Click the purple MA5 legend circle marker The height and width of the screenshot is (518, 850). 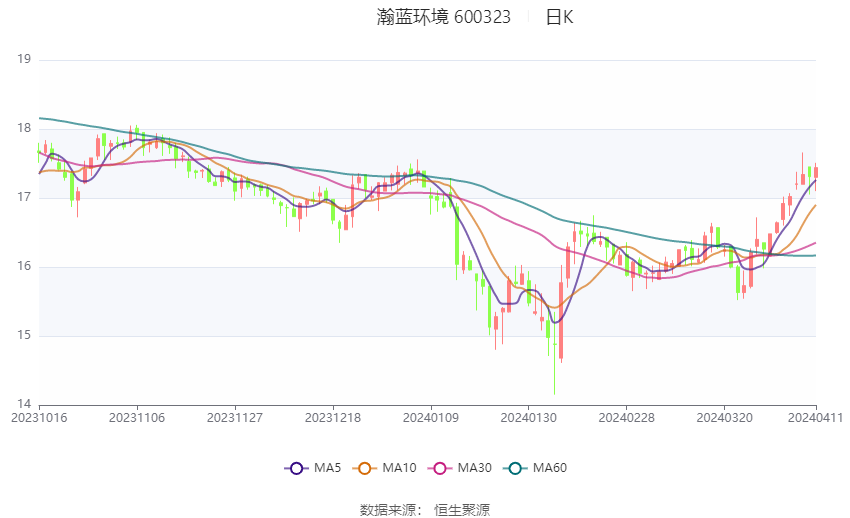296,467
